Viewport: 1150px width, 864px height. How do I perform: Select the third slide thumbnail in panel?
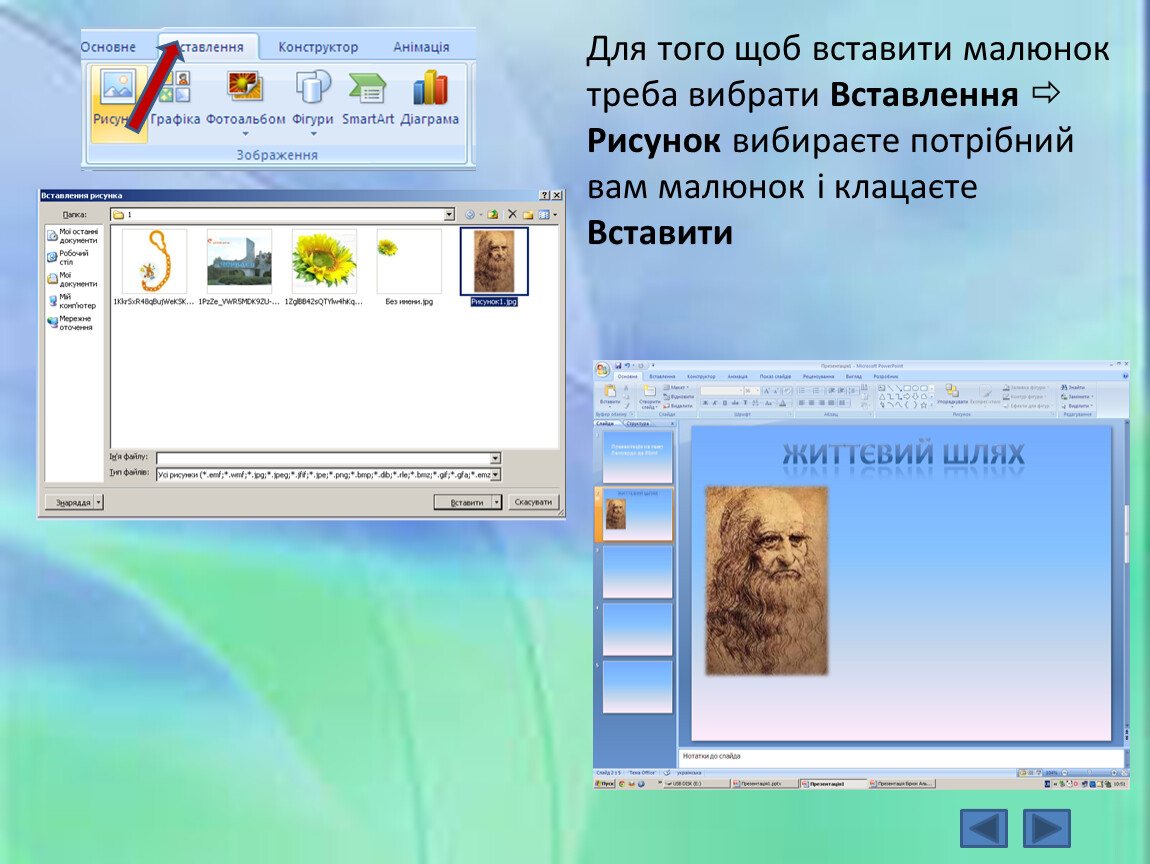[x=637, y=571]
